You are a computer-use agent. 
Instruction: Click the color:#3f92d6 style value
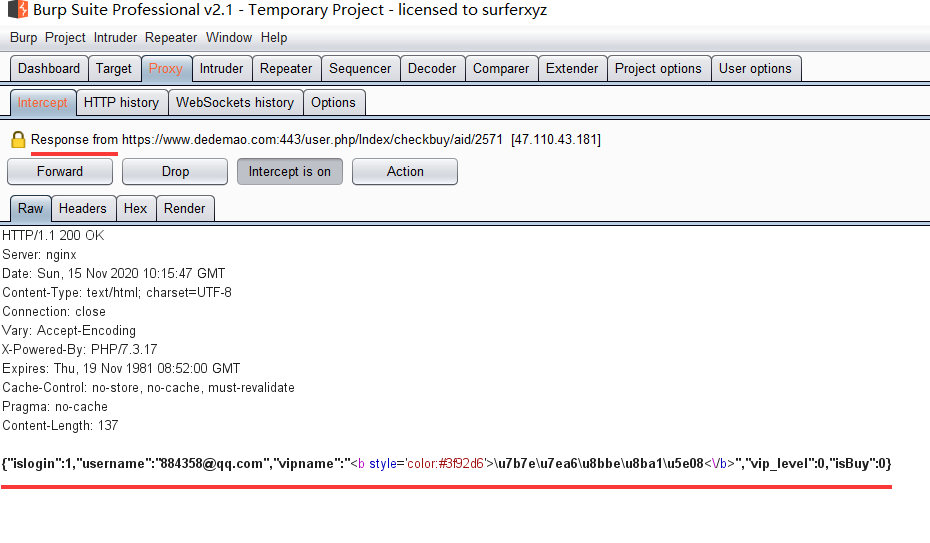pos(445,464)
